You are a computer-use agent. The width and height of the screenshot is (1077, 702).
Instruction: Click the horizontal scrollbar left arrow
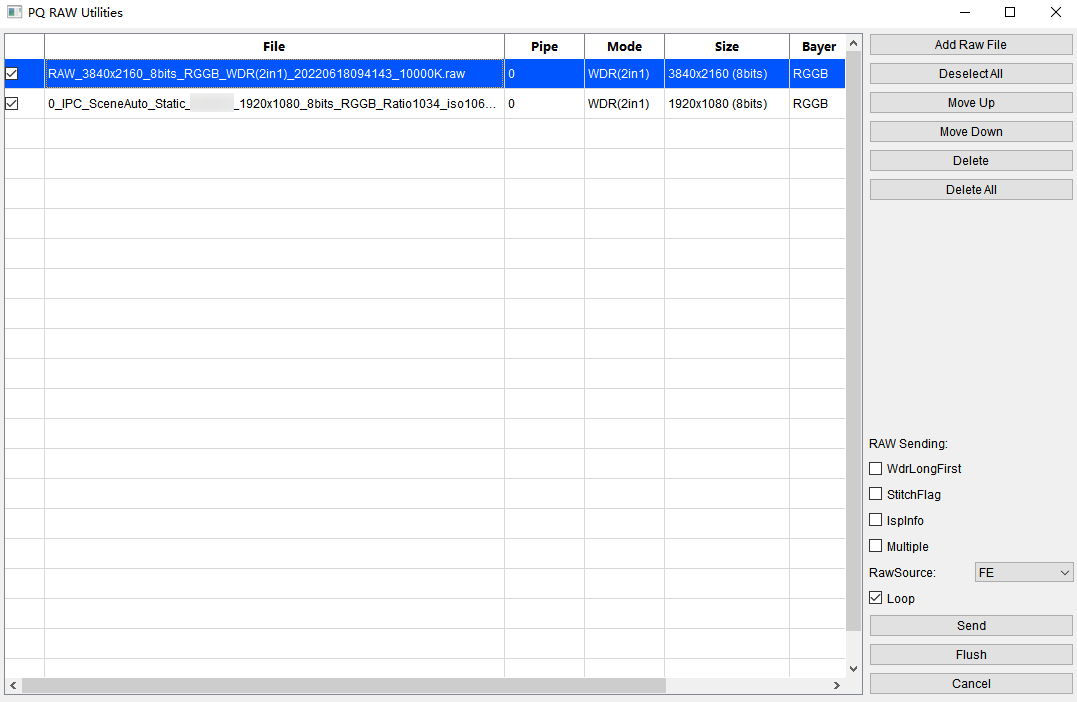click(13, 686)
